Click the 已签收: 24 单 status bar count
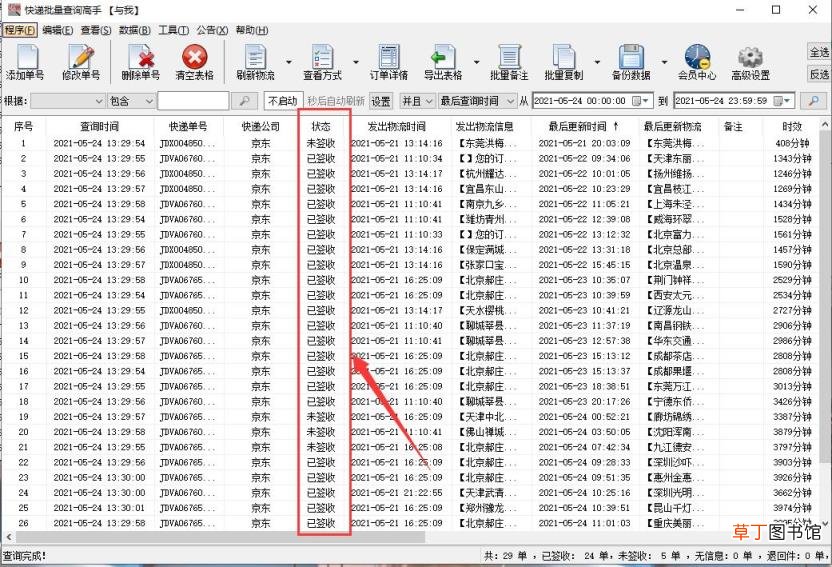 (575, 556)
